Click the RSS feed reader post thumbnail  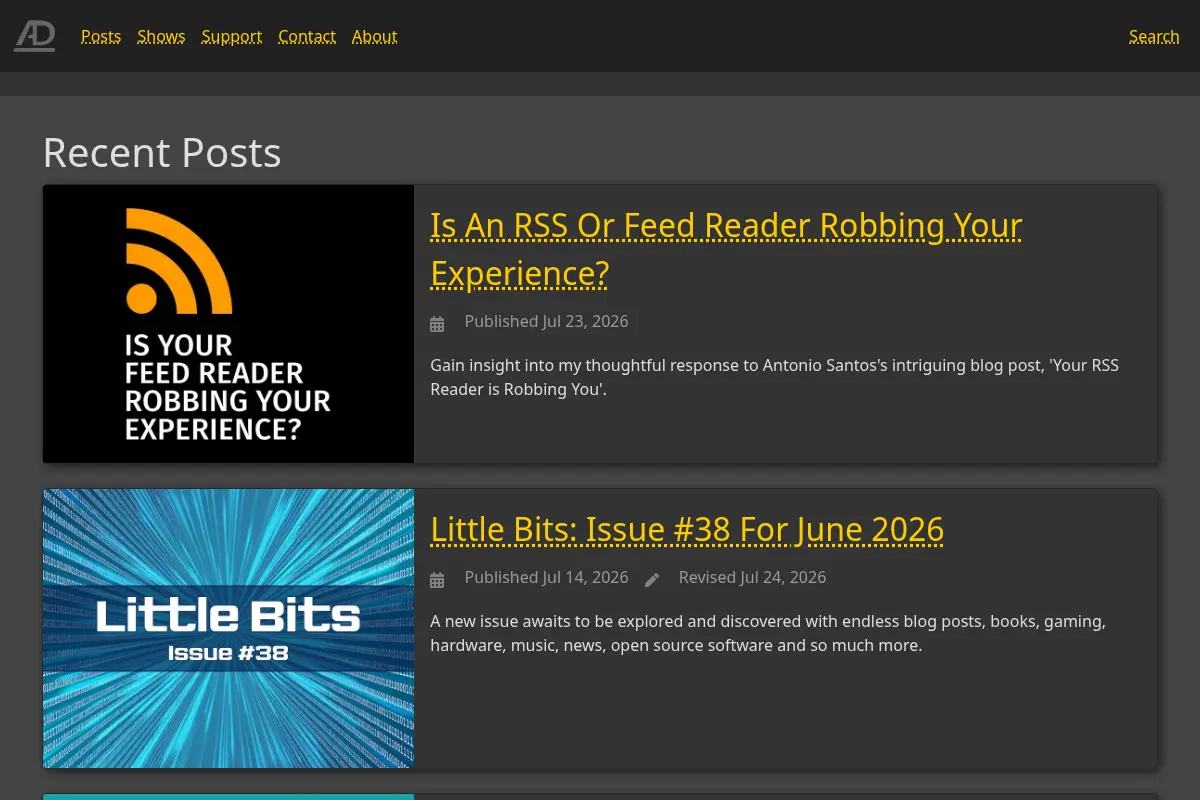[228, 324]
